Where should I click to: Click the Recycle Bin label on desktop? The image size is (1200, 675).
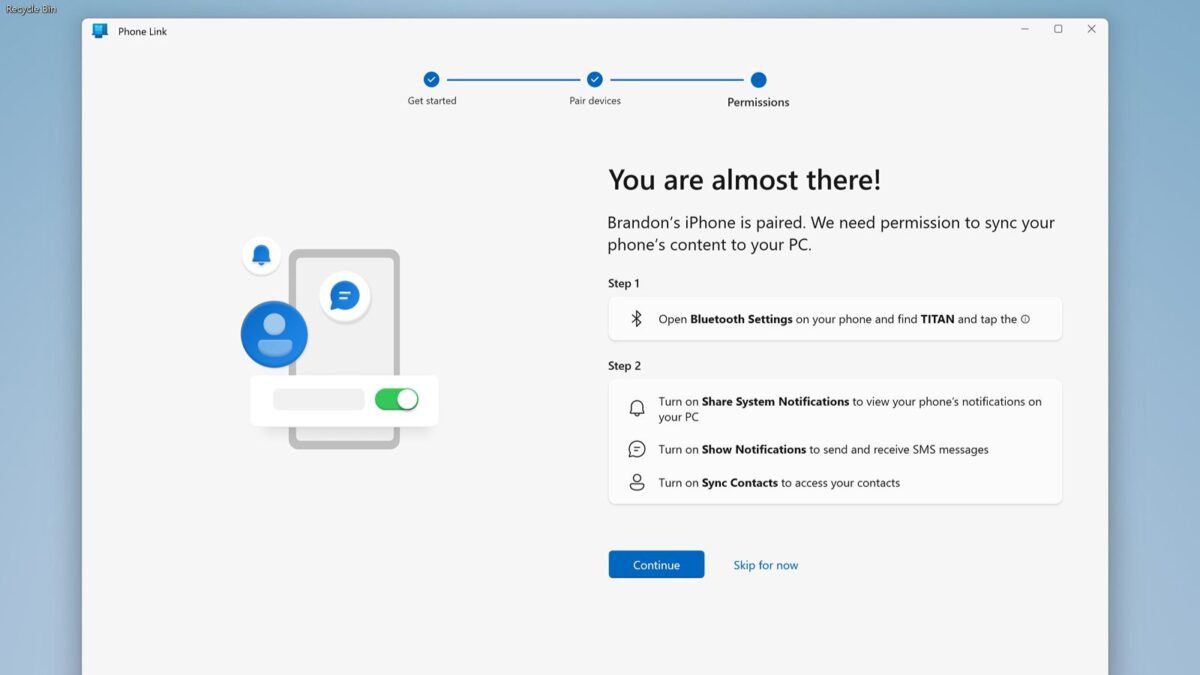(x=31, y=9)
